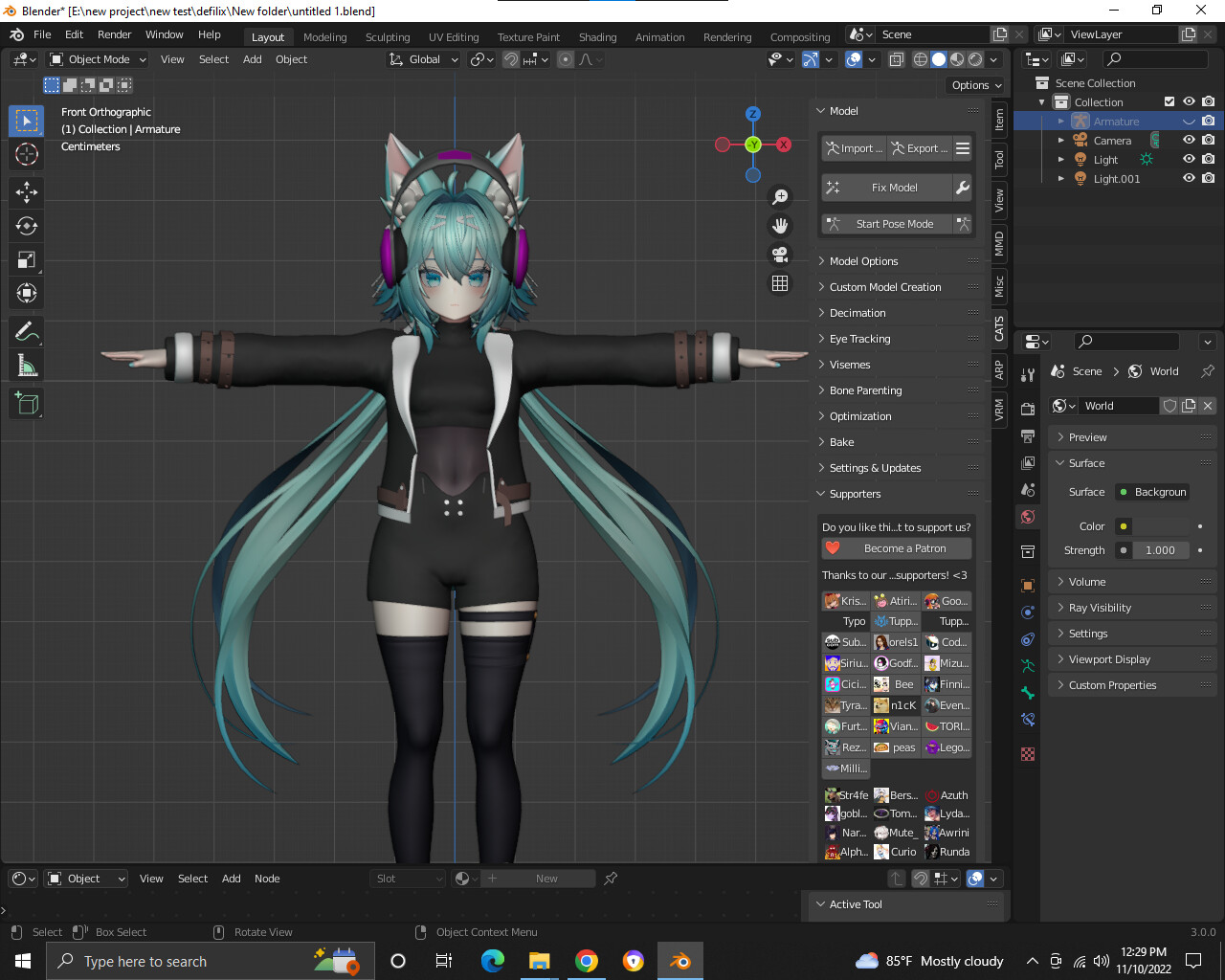Hide Light.001 with its eye icon
The width and height of the screenshot is (1225, 980).
coord(1189,178)
